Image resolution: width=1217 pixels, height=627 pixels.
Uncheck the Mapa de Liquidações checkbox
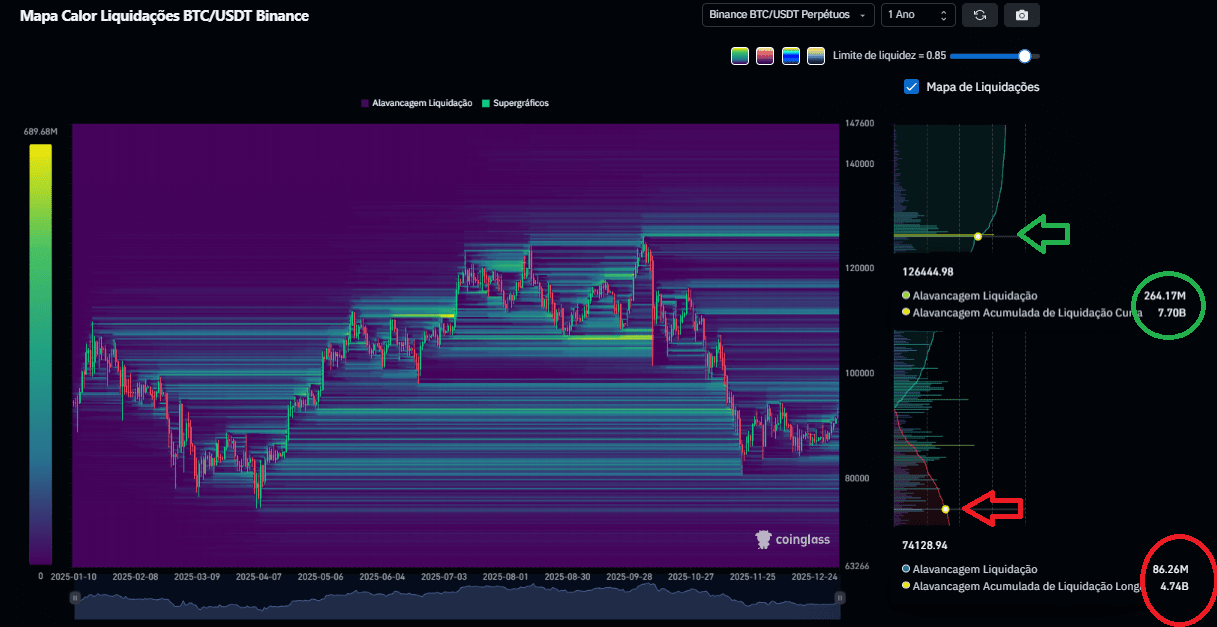(911, 87)
